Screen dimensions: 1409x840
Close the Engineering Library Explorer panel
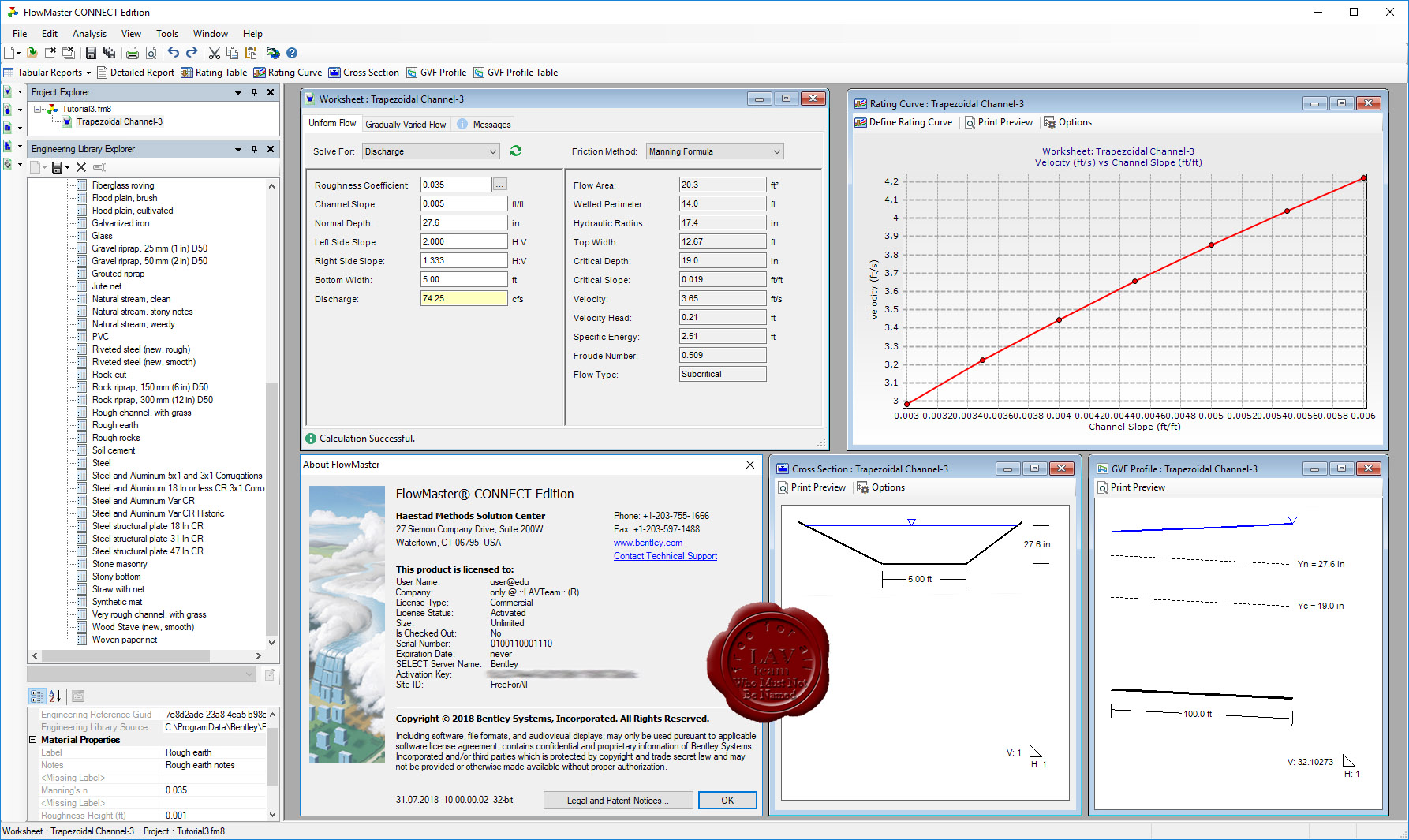pyautogui.click(x=271, y=149)
